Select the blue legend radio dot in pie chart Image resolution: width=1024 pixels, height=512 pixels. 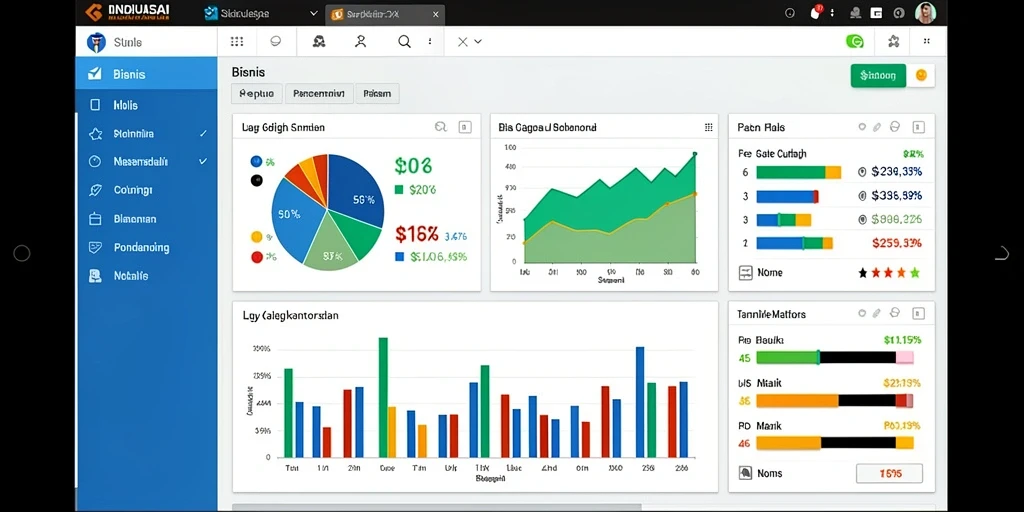click(x=256, y=161)
